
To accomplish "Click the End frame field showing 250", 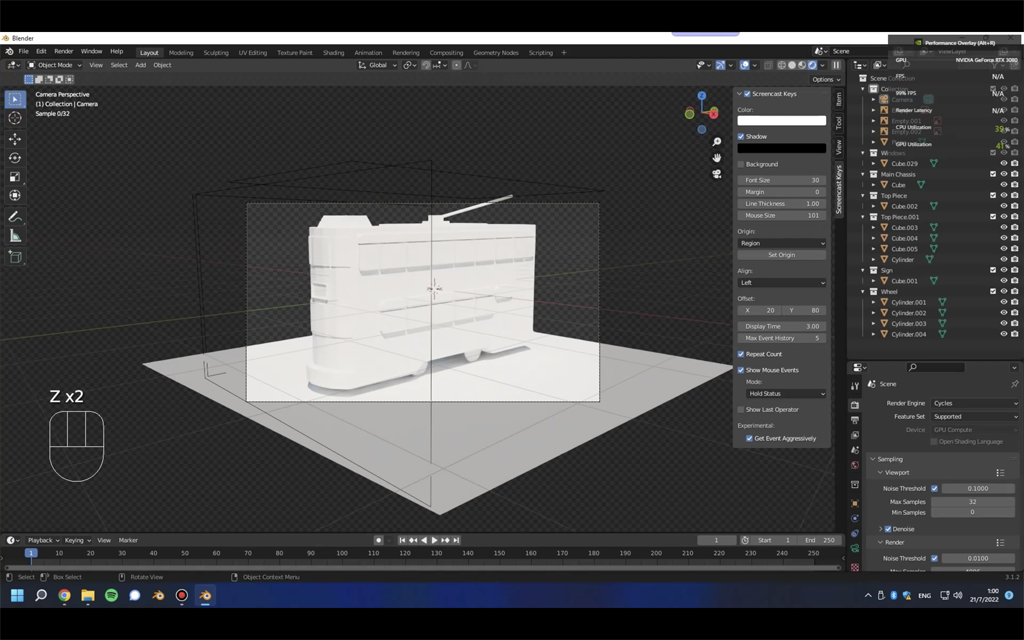I will tap(820, 540).
